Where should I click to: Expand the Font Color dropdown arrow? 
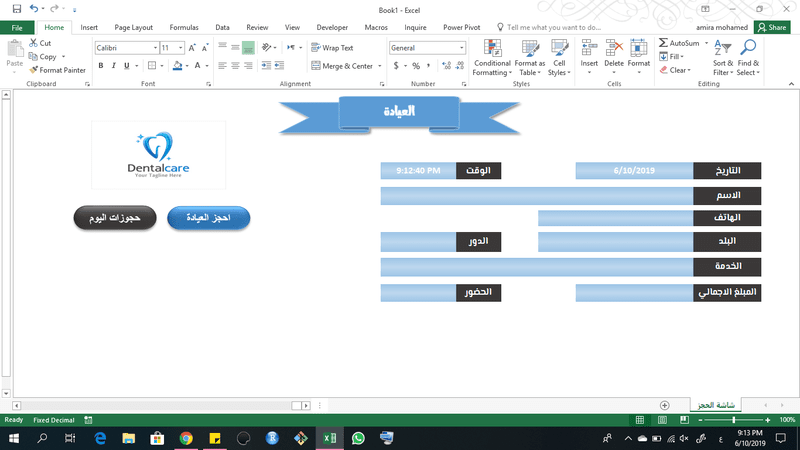point(207,65)
